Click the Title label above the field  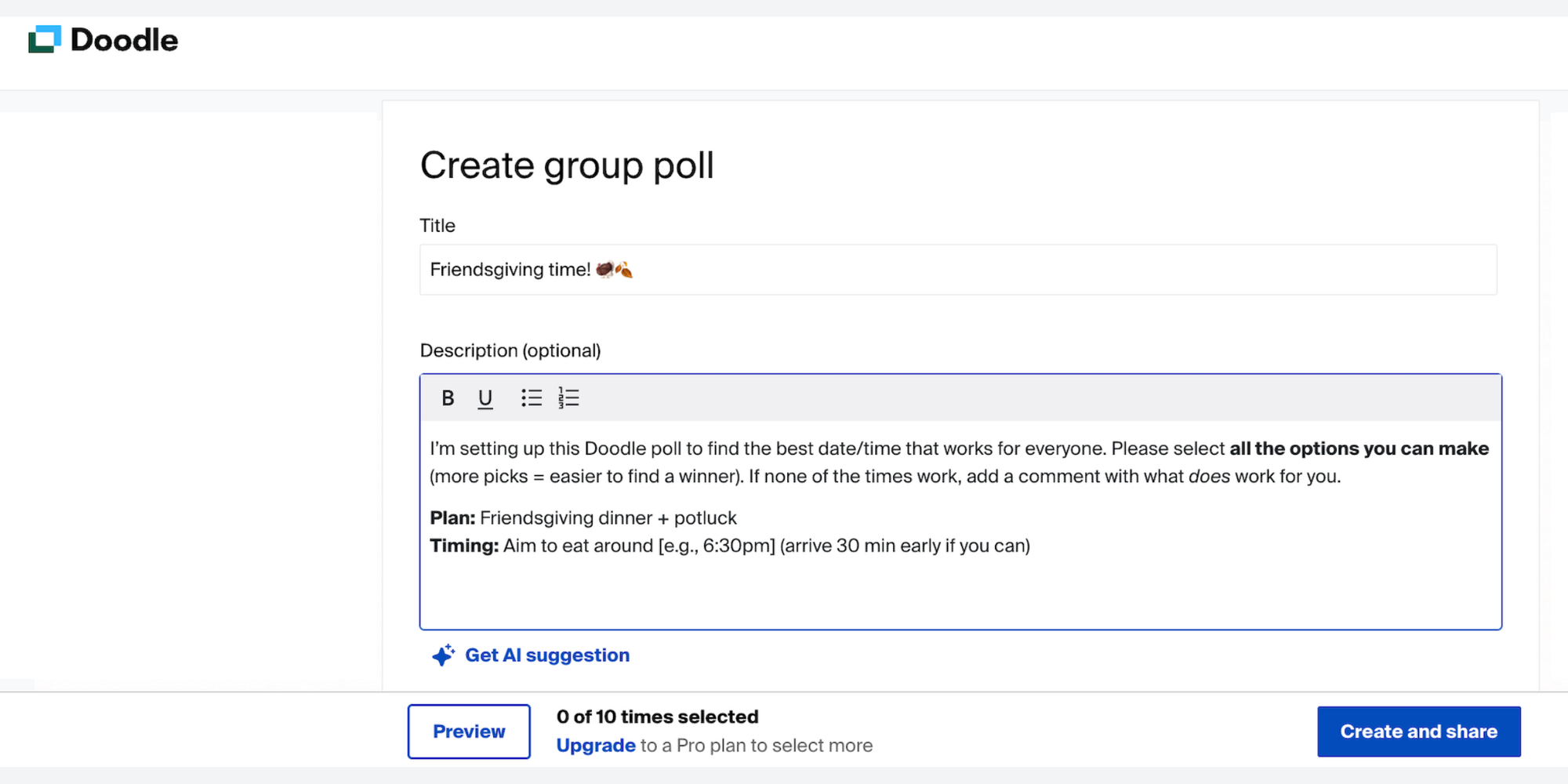437,225
